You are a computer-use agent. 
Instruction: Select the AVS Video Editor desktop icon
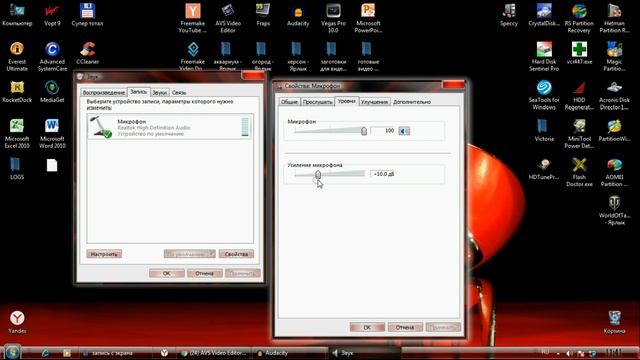point(228,18)
